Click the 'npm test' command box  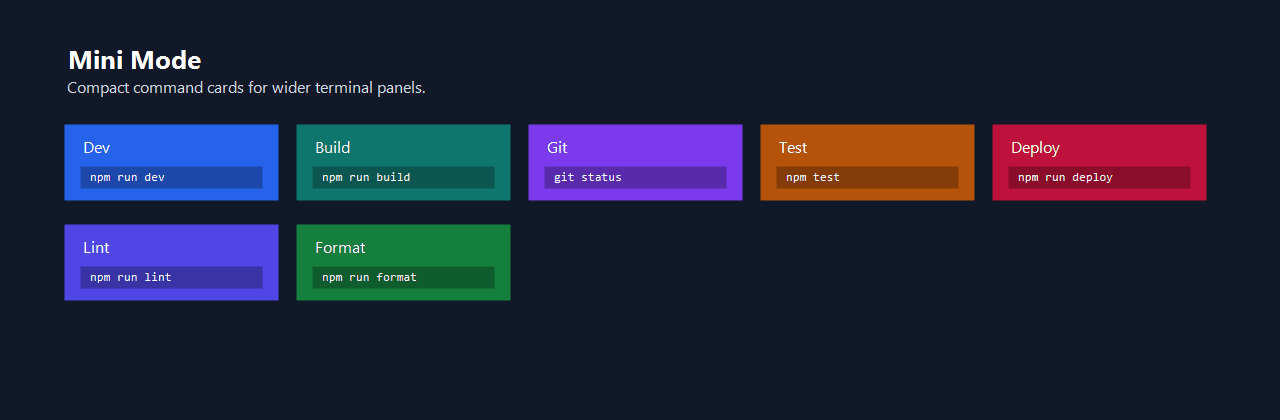click(x=867, y=177)
